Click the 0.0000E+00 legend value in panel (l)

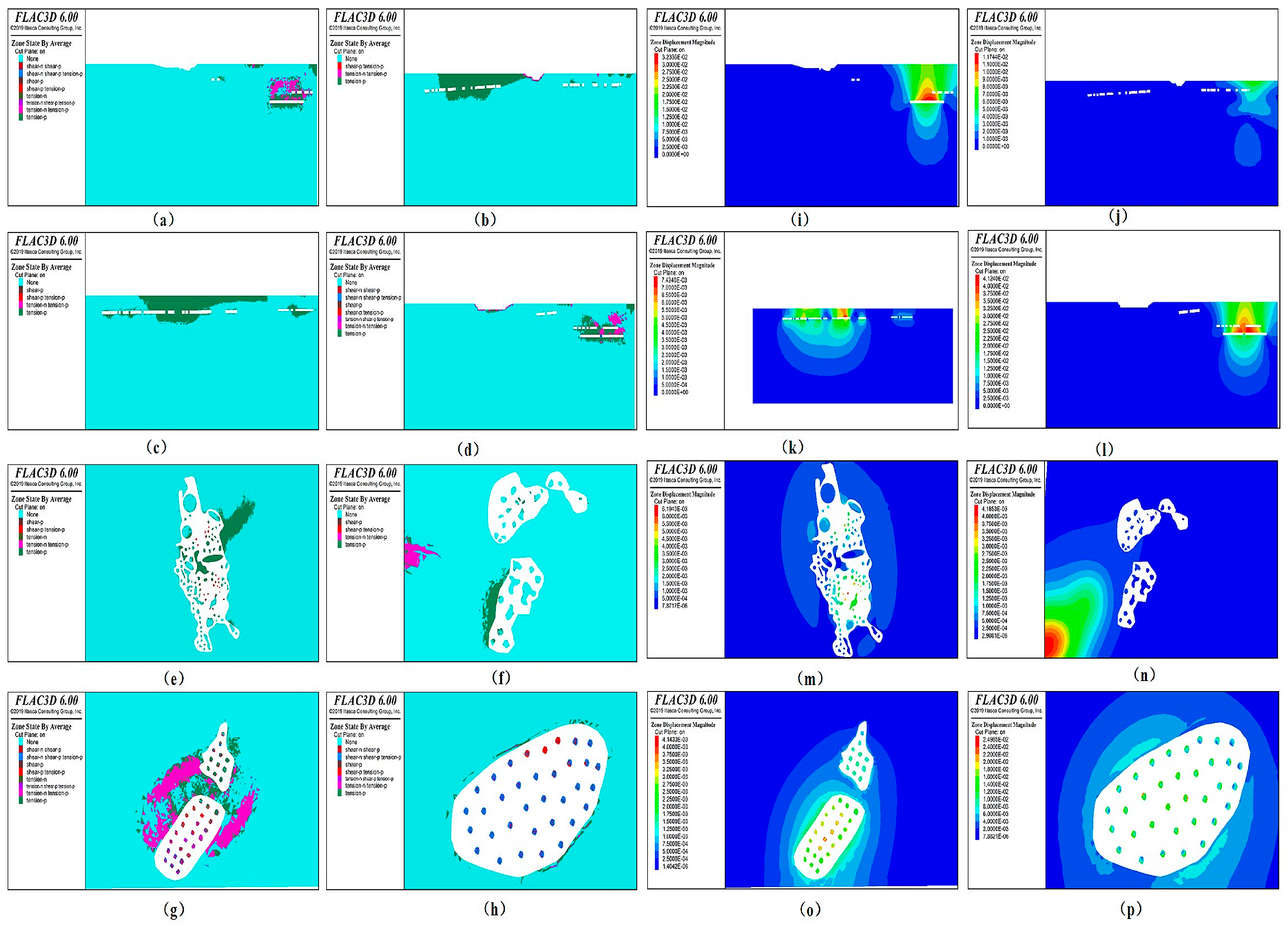pyautogui.click(x=996, y=406)
